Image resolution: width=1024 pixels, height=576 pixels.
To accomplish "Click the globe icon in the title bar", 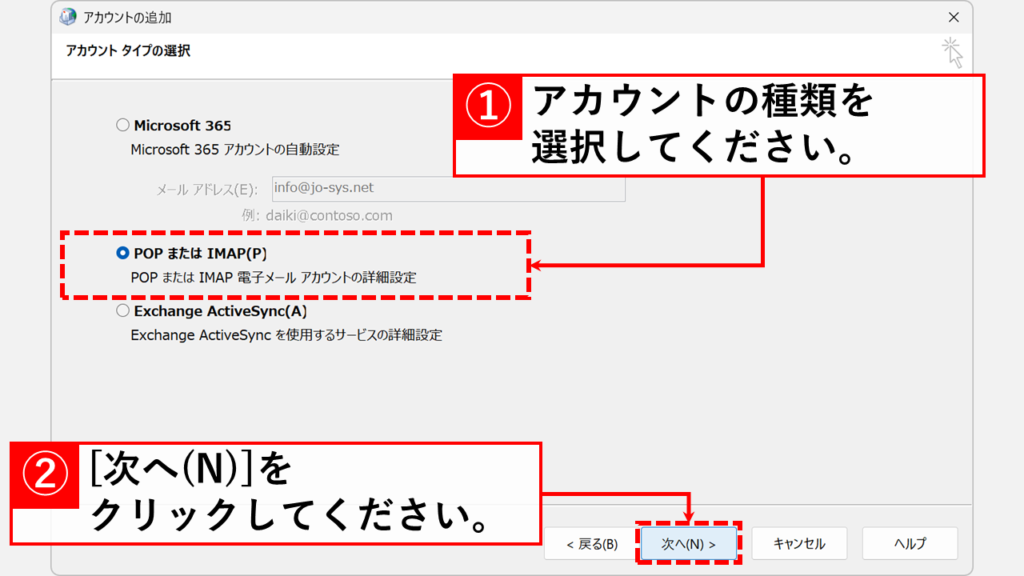I will (x=68, y=17).
